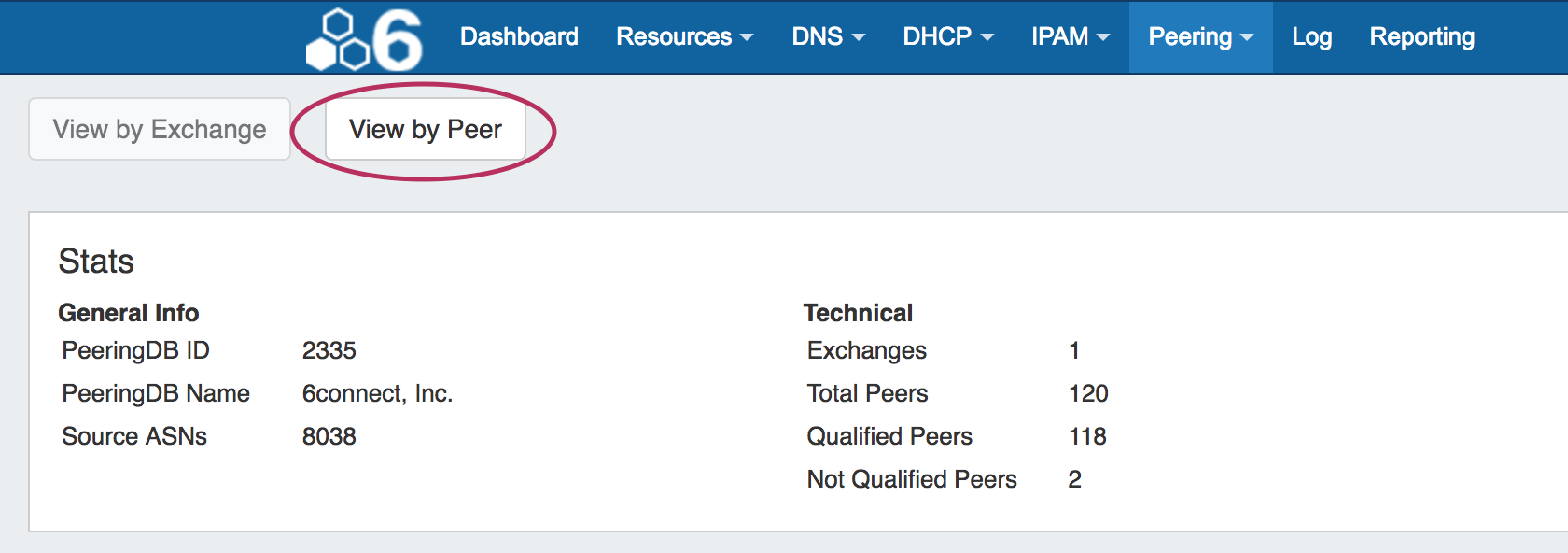
Task: Click the PeeringDB ID value 2335
Action: click(x=329, y=350)
